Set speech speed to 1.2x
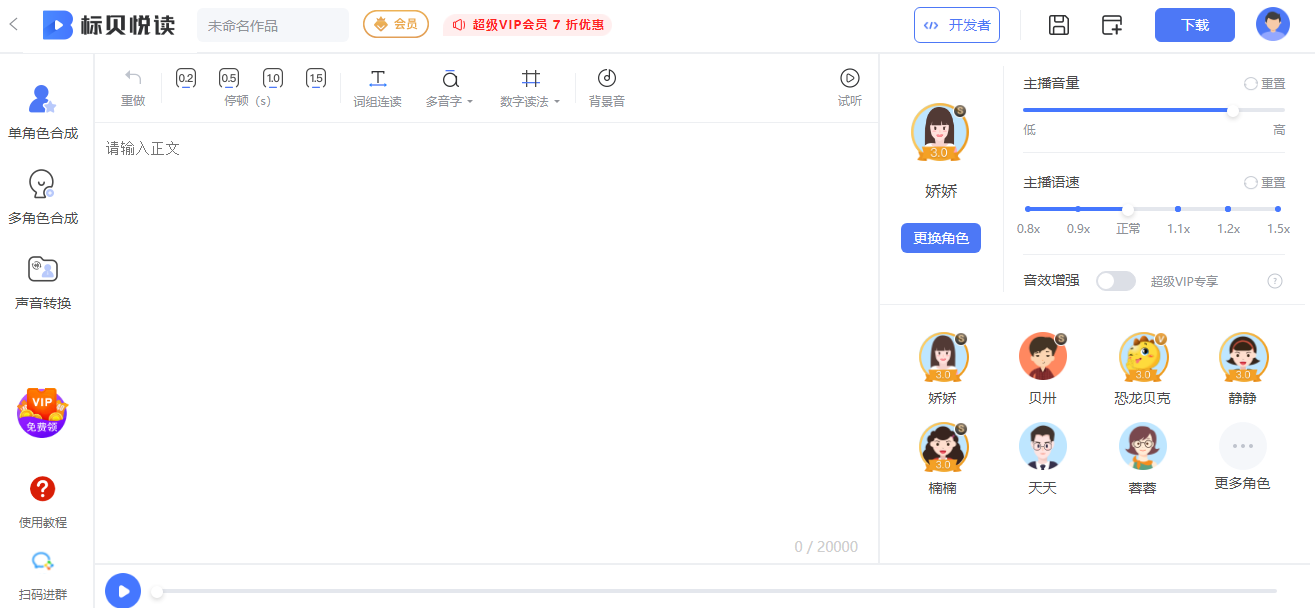Viewport: 1315px width, 608px height. [1228, 209]
